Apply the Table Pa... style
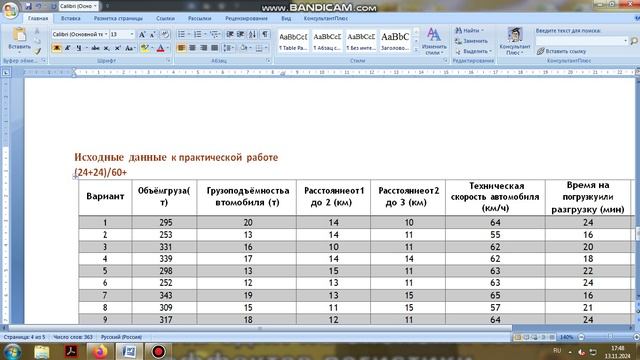Image resolution: width=640 pixels, height=360 pixels. pos(293,41)
